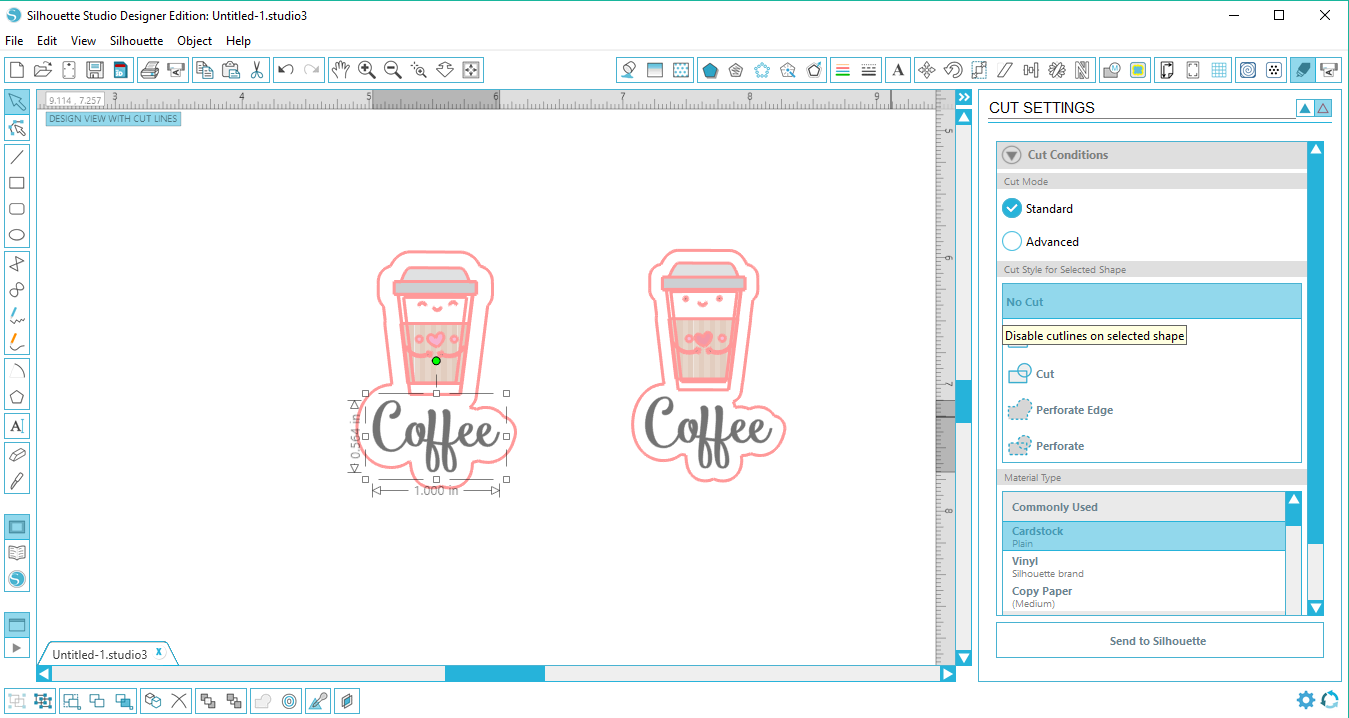Select Vinyl Silhouette brand material
The image size is (1349, 718).
point(1143,567)
